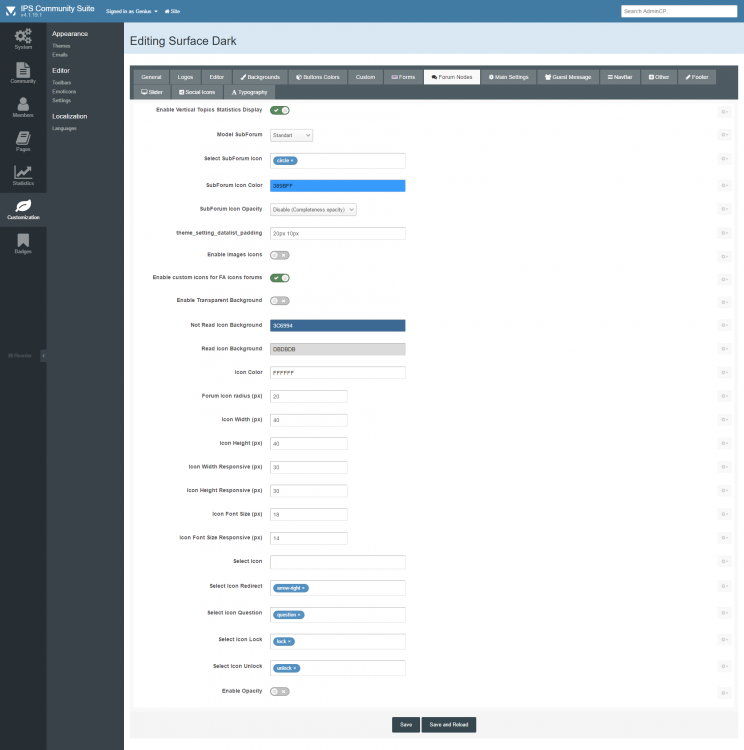Click the Not Read Icon Background color field

pos(337,325)
